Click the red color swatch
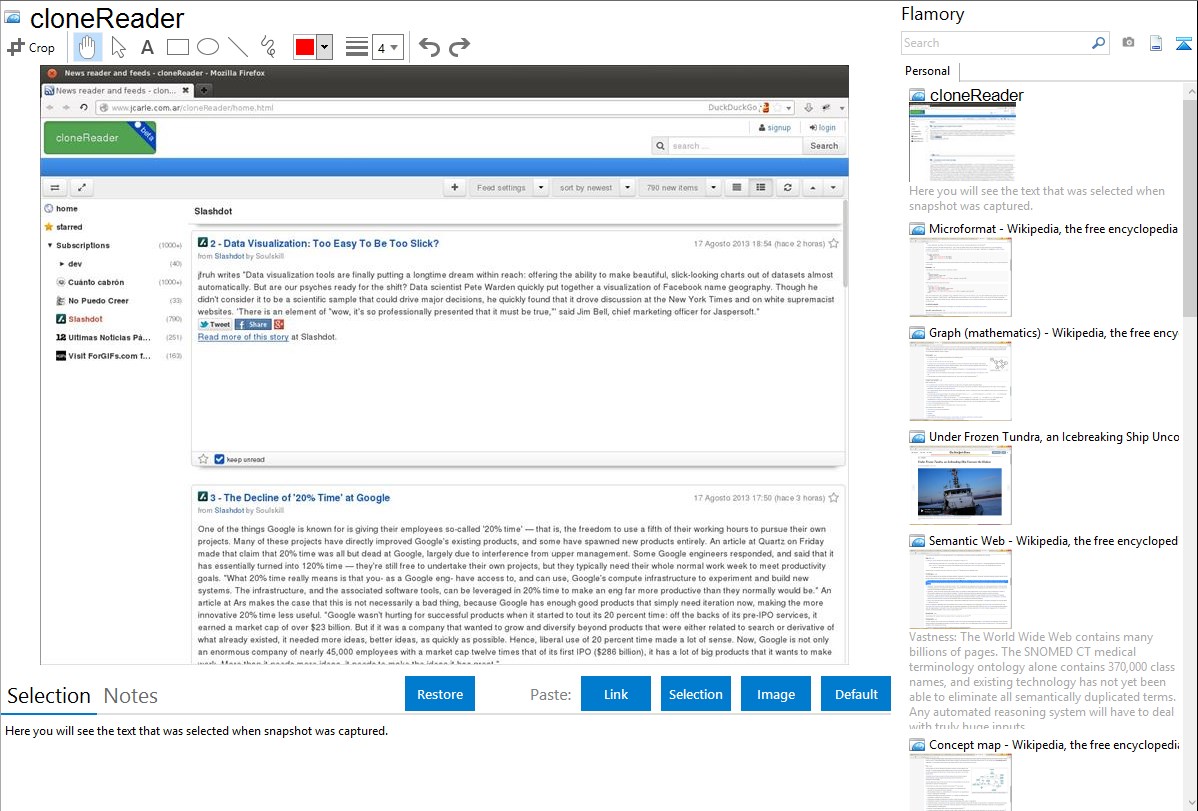 click(305, 47)
